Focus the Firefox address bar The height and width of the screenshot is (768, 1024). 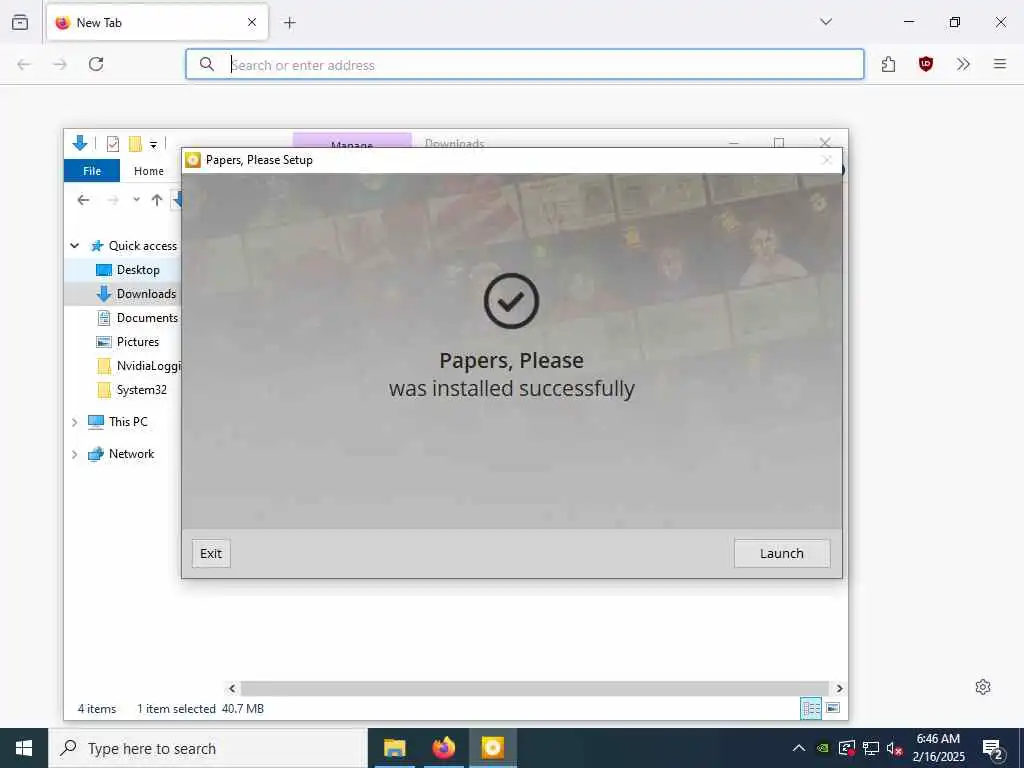coord(525,65)
